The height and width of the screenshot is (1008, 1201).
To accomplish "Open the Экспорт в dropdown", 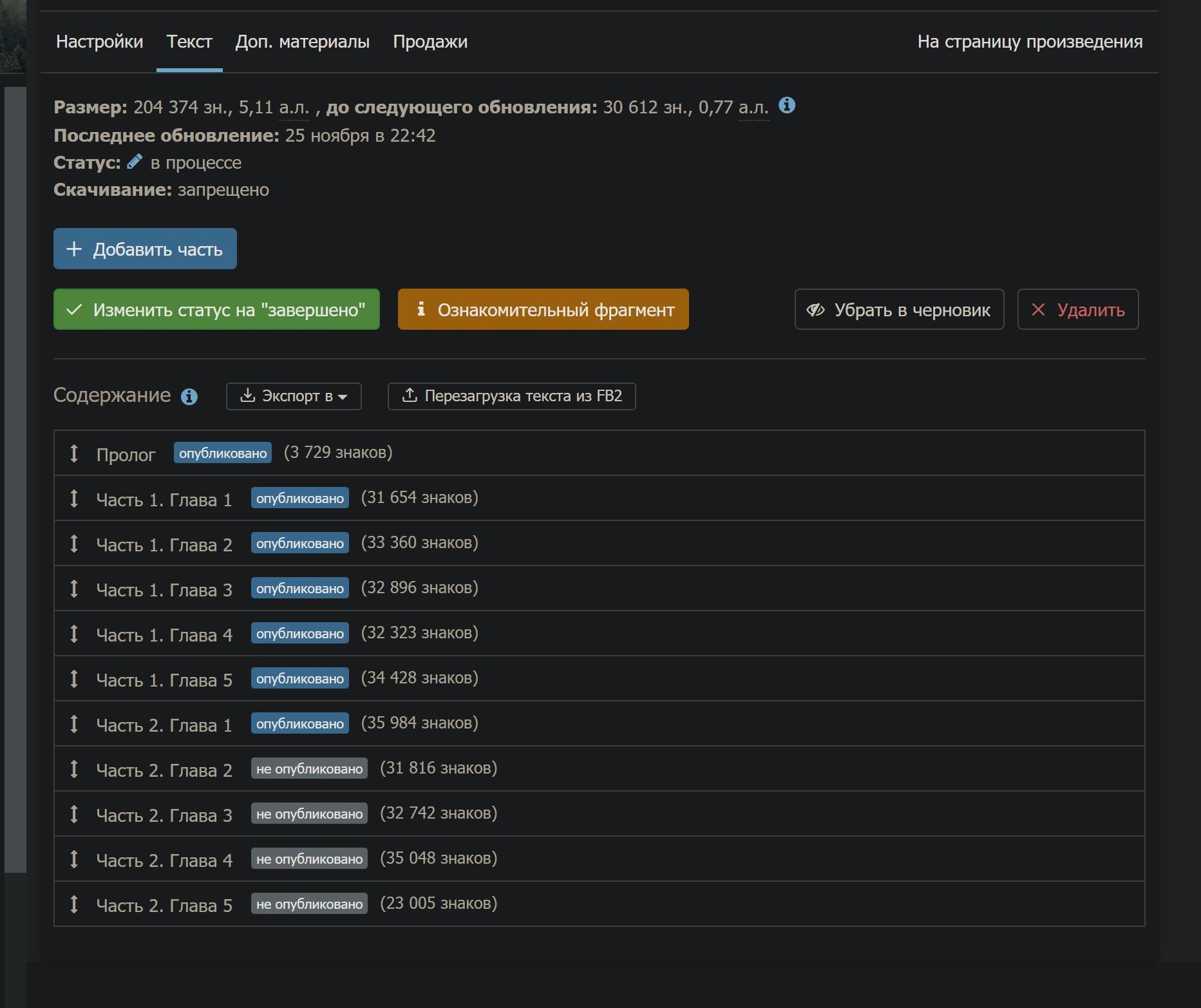I will 294,396.
